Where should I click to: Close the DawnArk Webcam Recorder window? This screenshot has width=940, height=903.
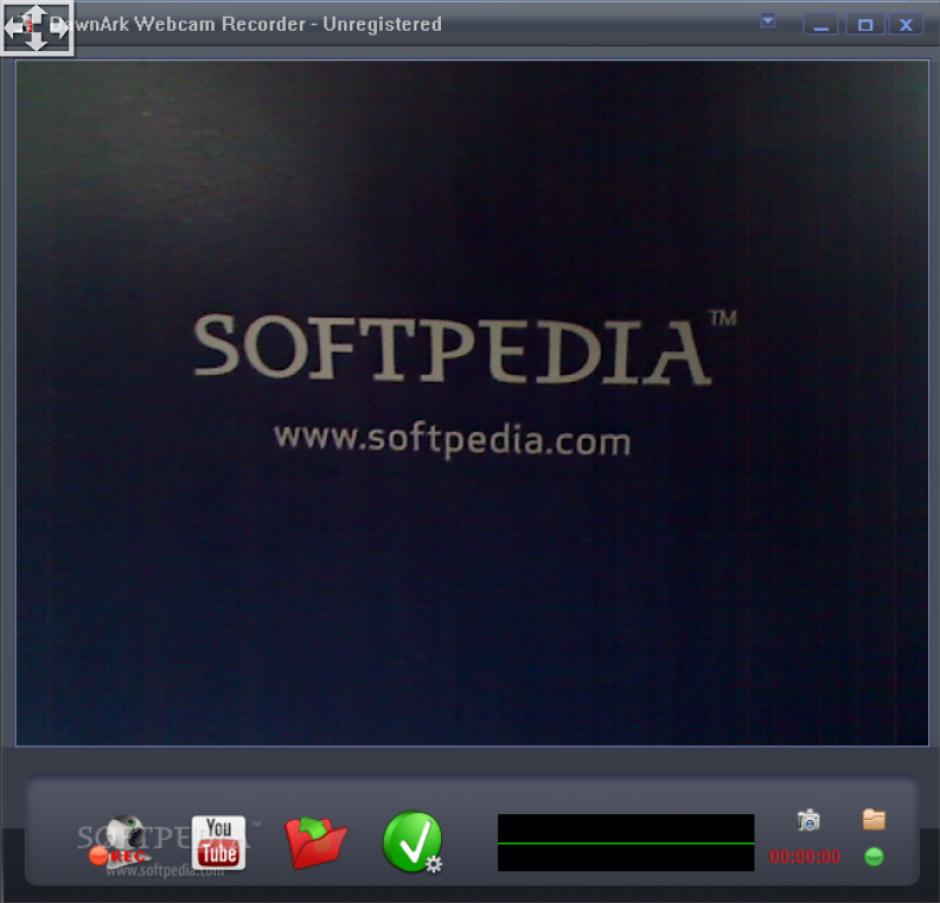click(905, 25)
